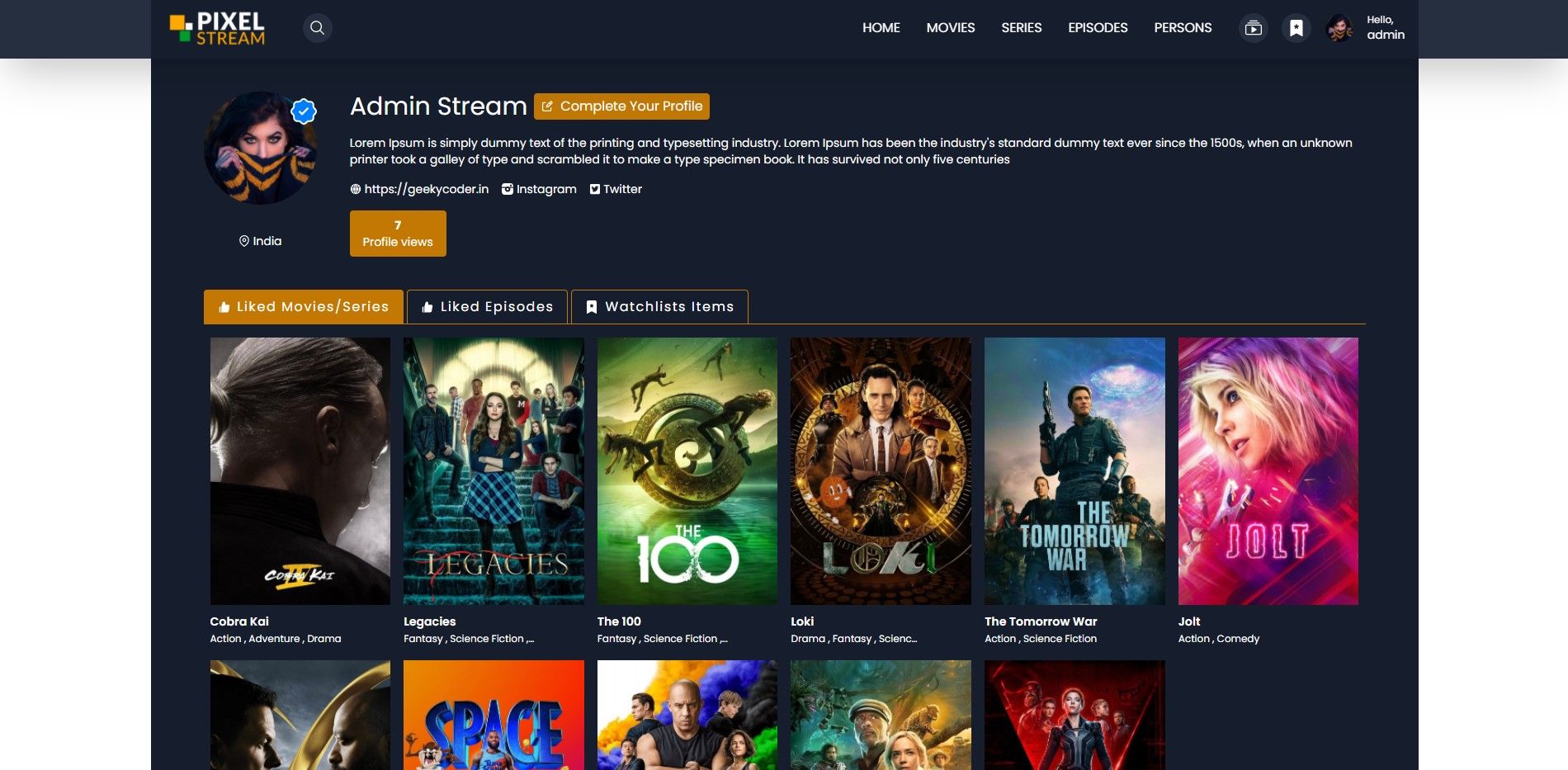Click the edit icon in Complete Your Profile
This screenshot has height=770, width=1568.
click(x=547, y=106)
